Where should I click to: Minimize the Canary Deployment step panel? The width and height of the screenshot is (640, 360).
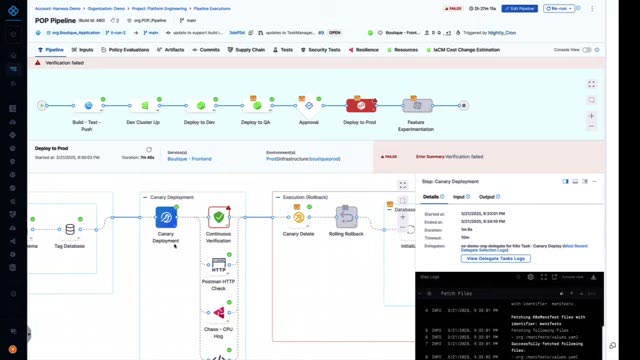click(595, 181)
